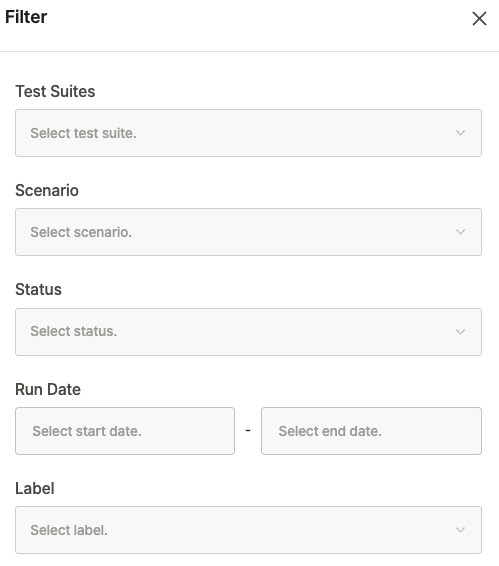The width and height of the screenshot is (499, 566).
Task: Open the Select label dropdown
Action: pyautogui.click(x=248, y=530)
